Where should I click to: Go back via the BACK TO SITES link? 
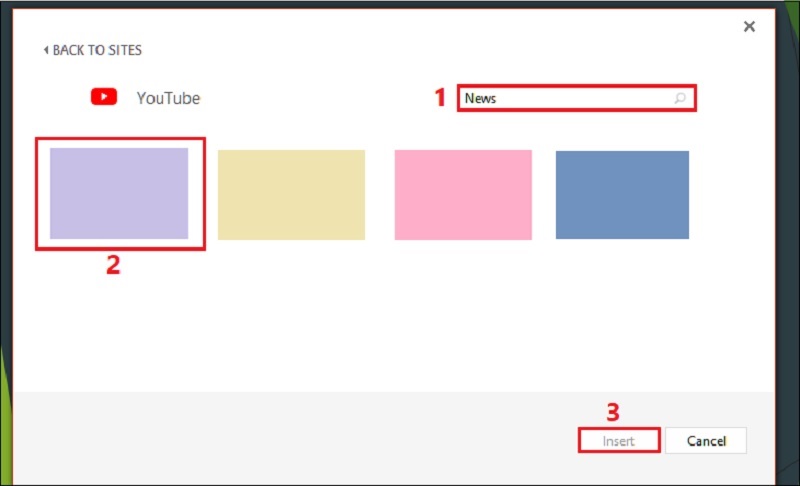point(97,50)
